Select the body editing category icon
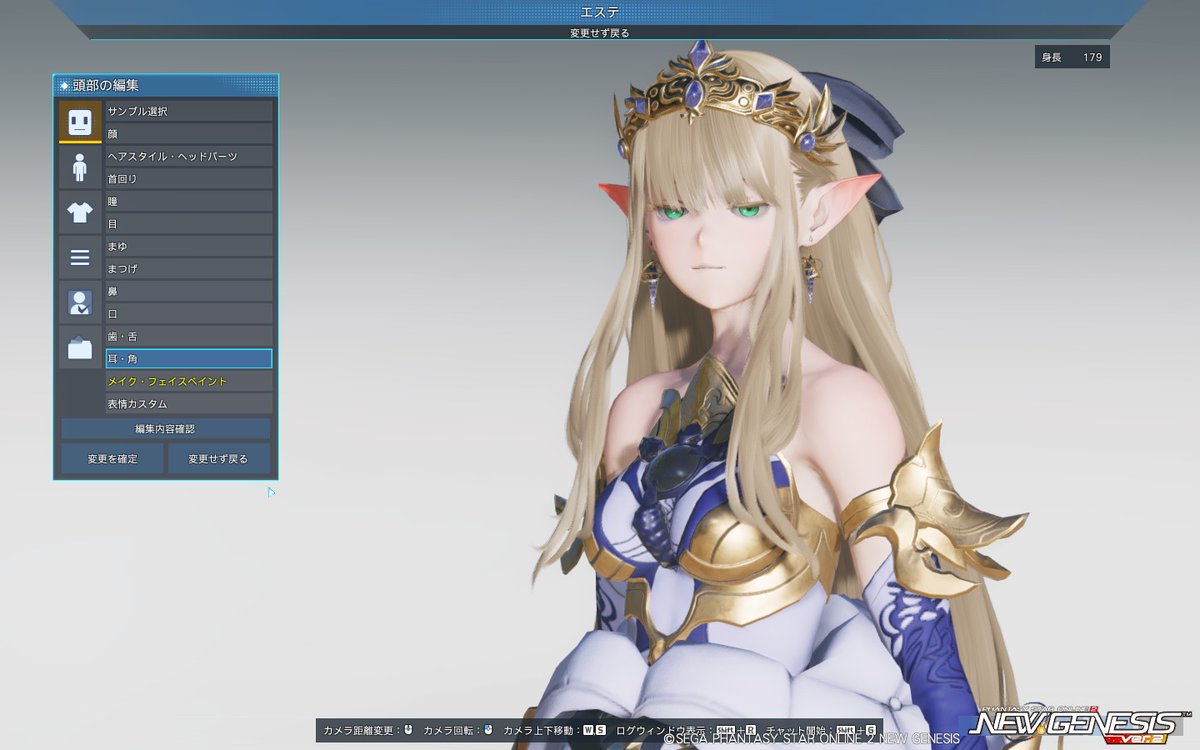This screenshot has height=750, width=1200. [x=80, y=167]
